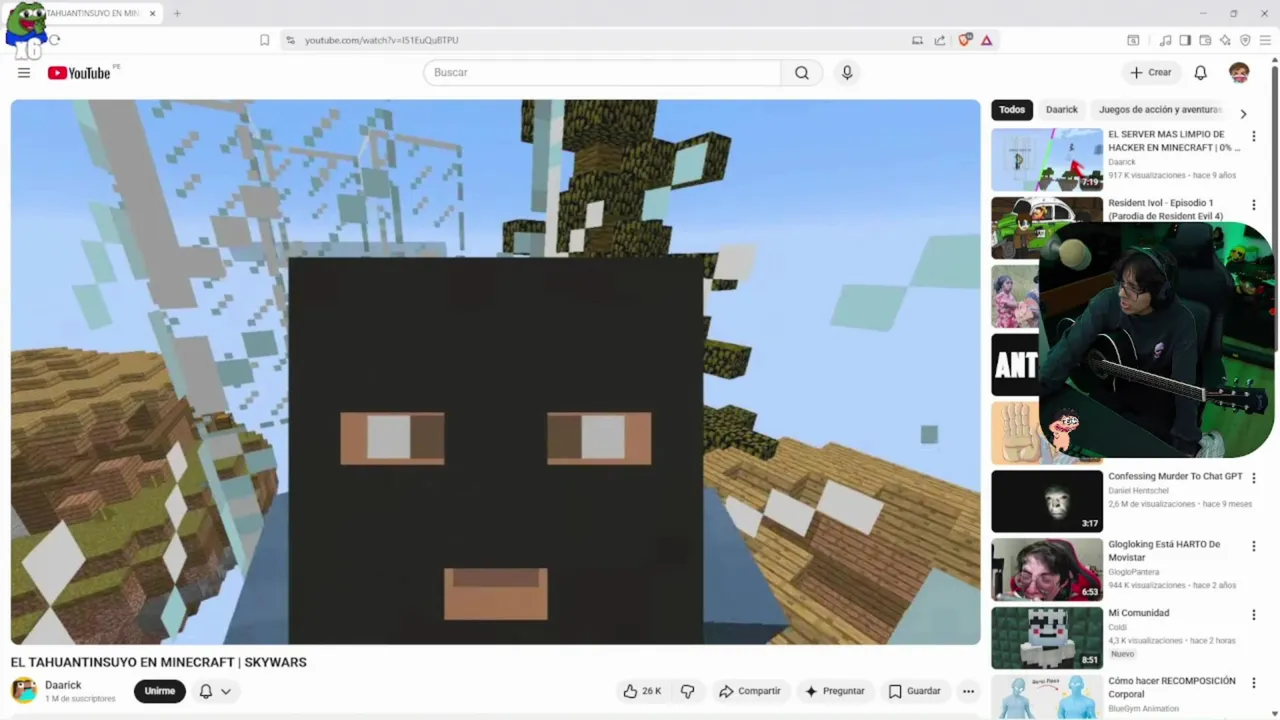
Task: Open options menu for Mi Comunidad video
Action: pyautogui.click(x=1253, y=615)
